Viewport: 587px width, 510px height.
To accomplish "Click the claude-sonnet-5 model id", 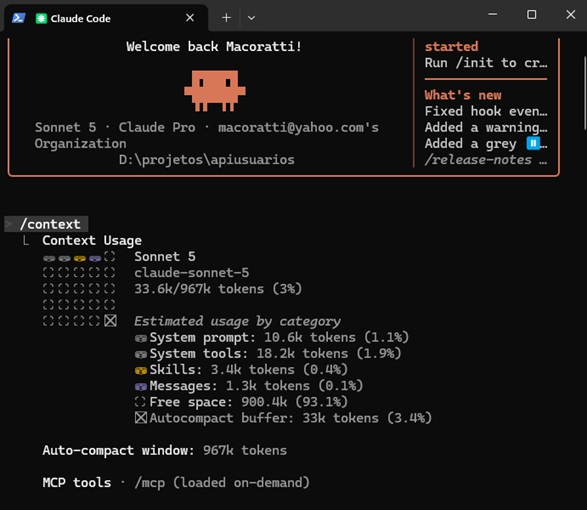I will (x=191, y=273).
